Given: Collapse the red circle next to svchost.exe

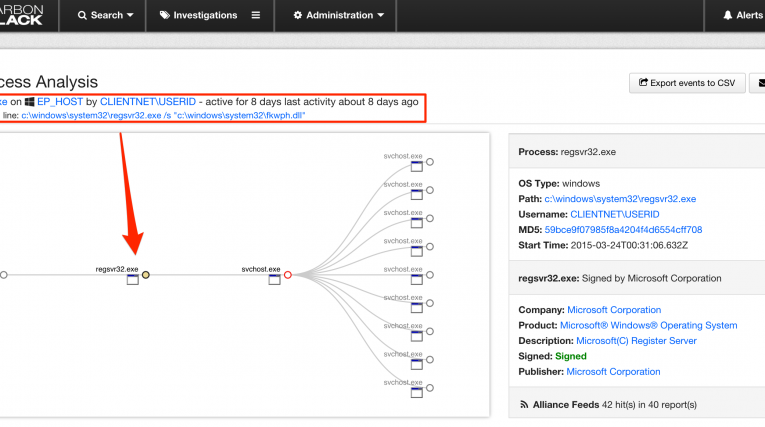Looking at the screenshot, I should coord(288,274).
